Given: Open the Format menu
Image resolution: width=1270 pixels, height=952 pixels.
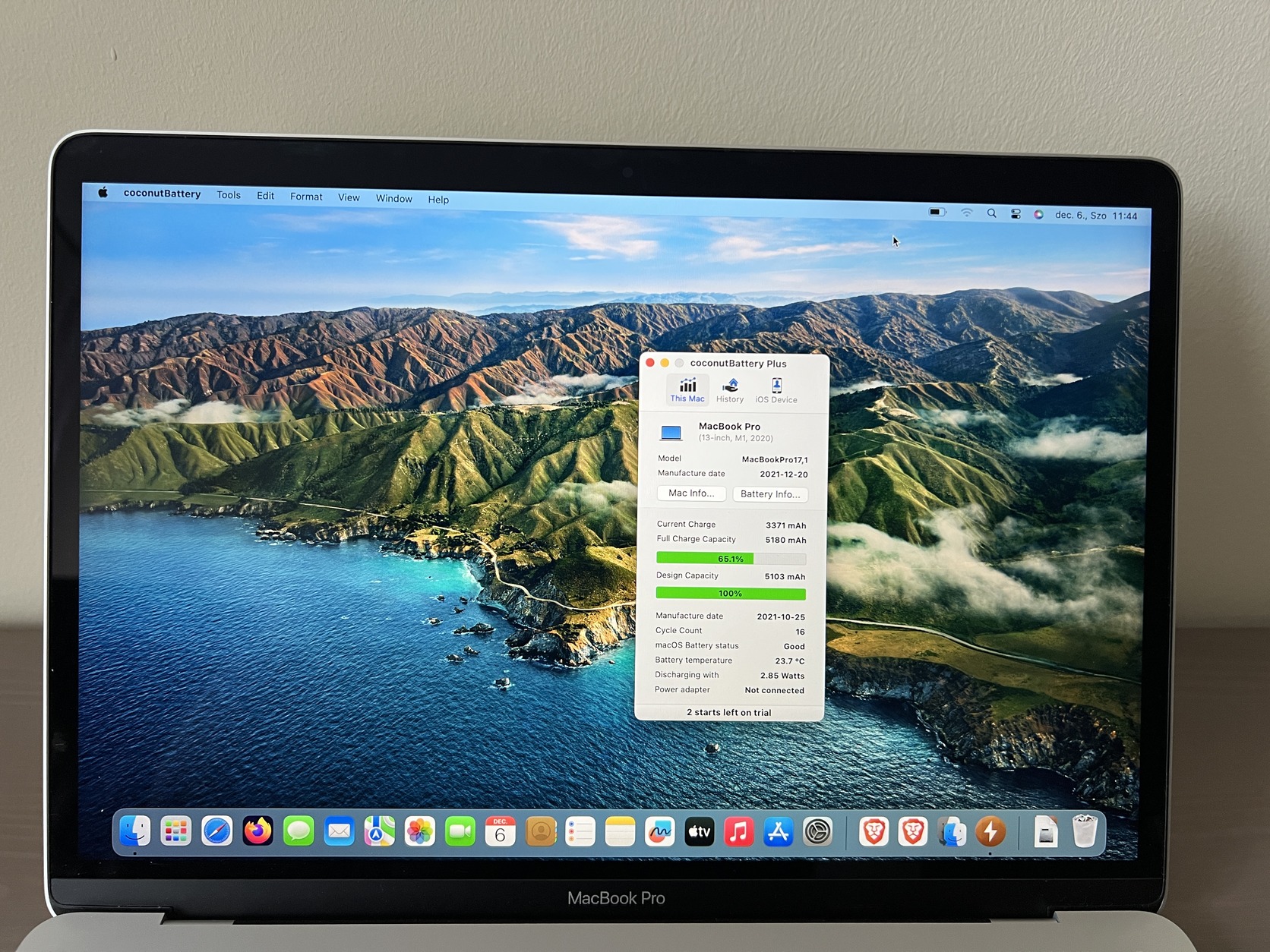Looking at the screenshot, I should (306, 197).
